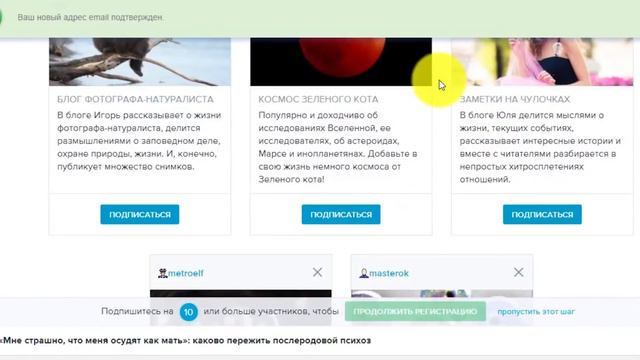Open the red moon blog image
The height and width of the screenshot is (360, 640).
pos(341,62)
